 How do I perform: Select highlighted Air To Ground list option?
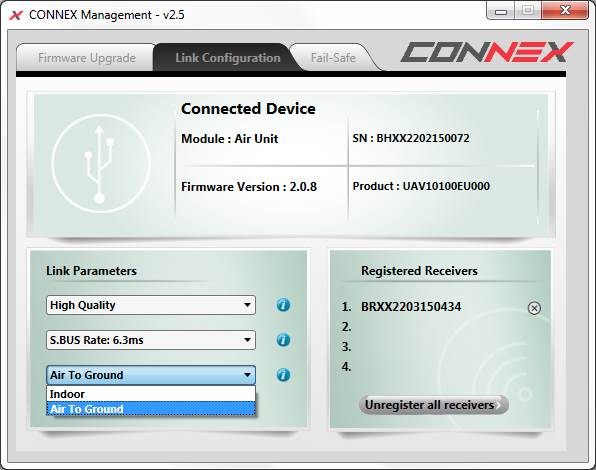click(151, 409)
